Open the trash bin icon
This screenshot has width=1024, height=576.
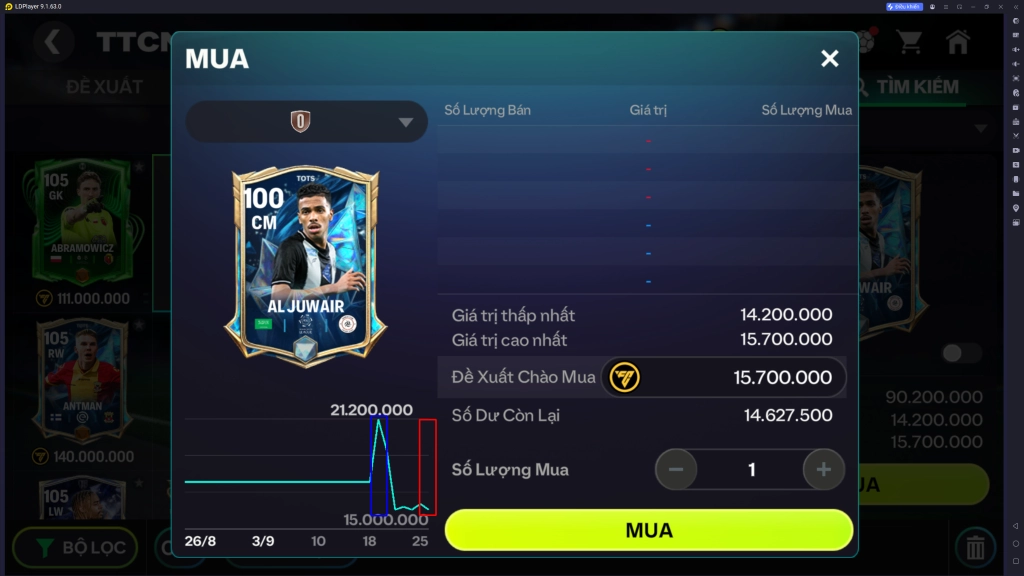(975, 547)
